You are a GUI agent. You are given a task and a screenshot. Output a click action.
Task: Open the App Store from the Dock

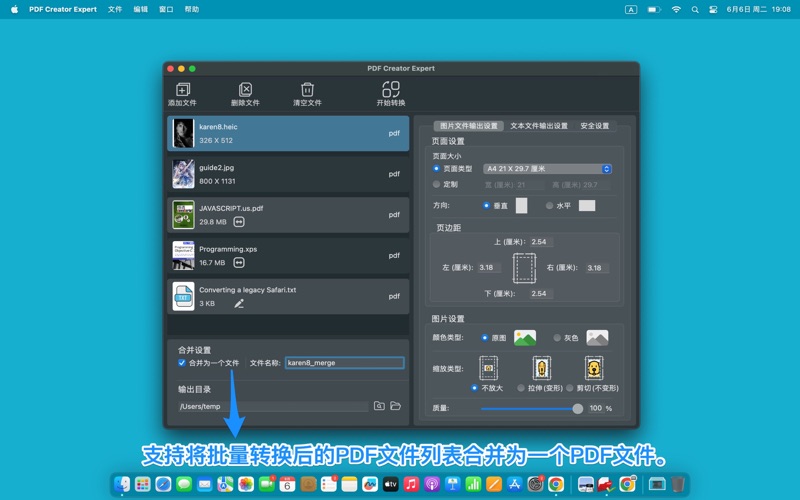point(514,484)
